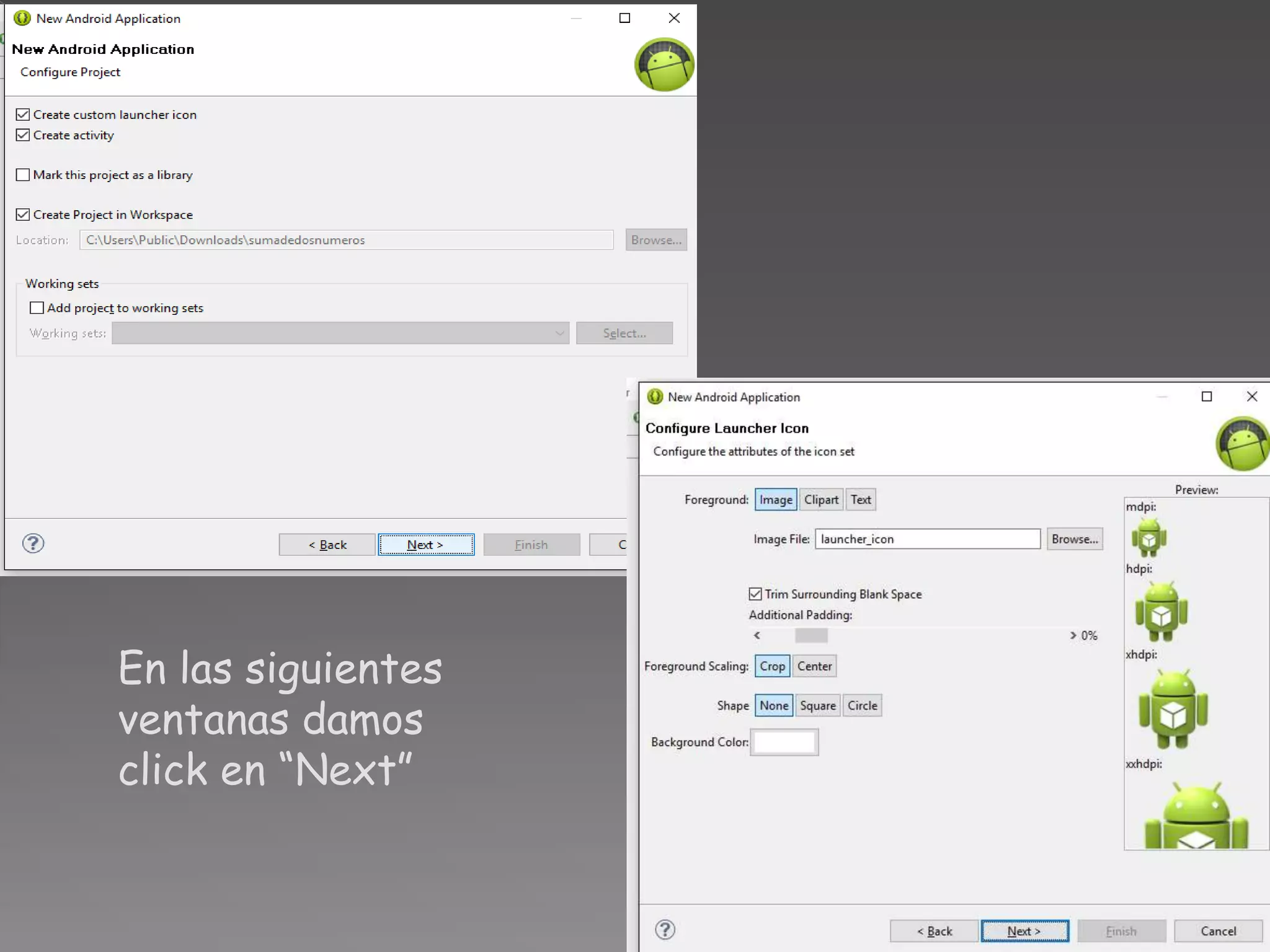Open Background Color swatch picker
The height and width of the screenshot is (952, 1270).
784,743
